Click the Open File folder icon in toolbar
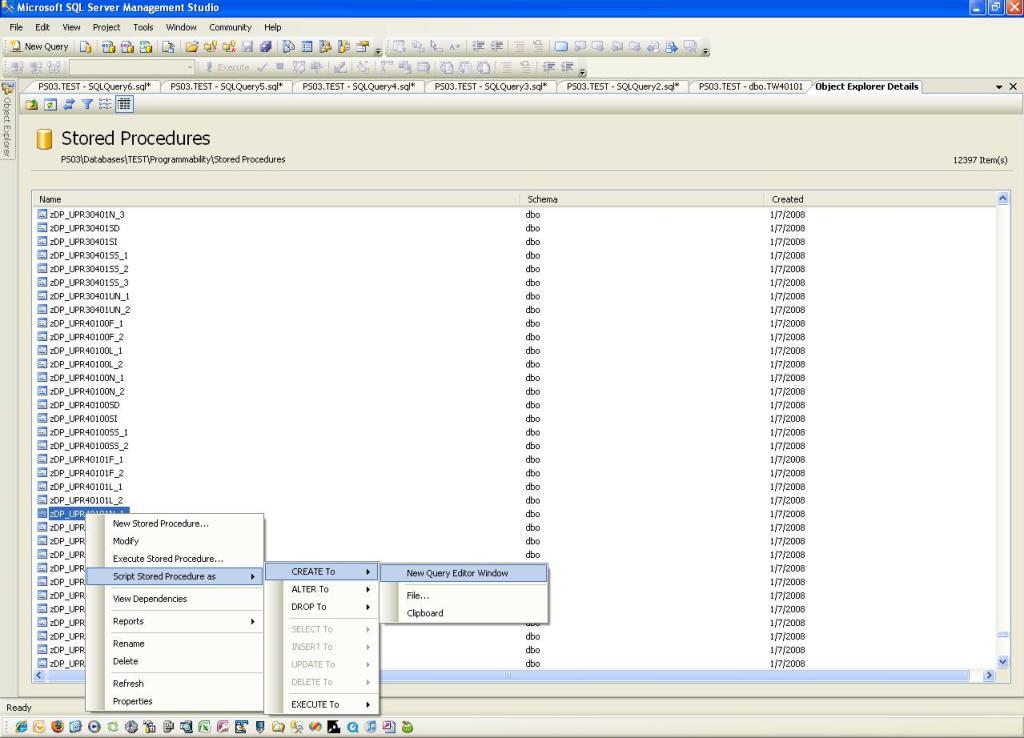 (x=191, y=46)
